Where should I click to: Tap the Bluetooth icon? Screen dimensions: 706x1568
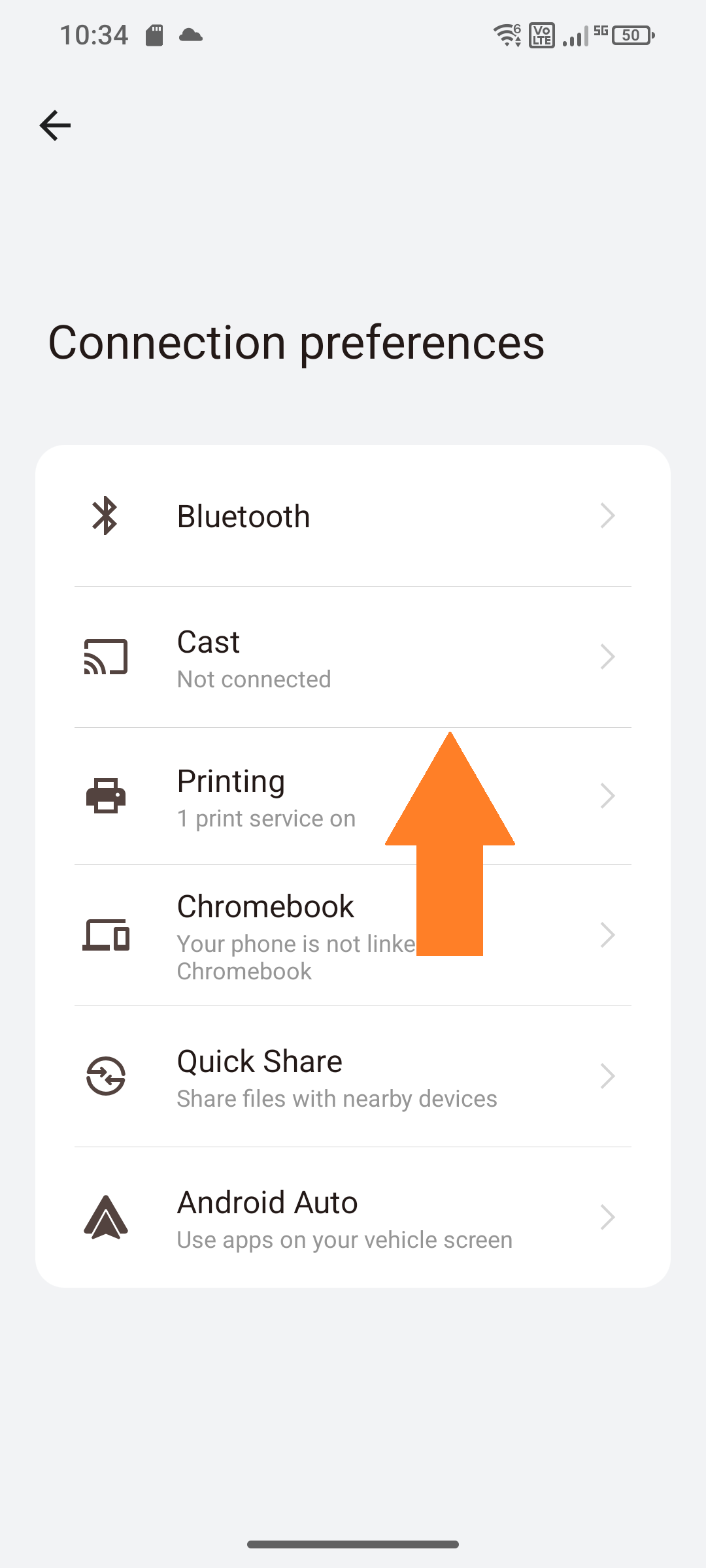(106, 515)
